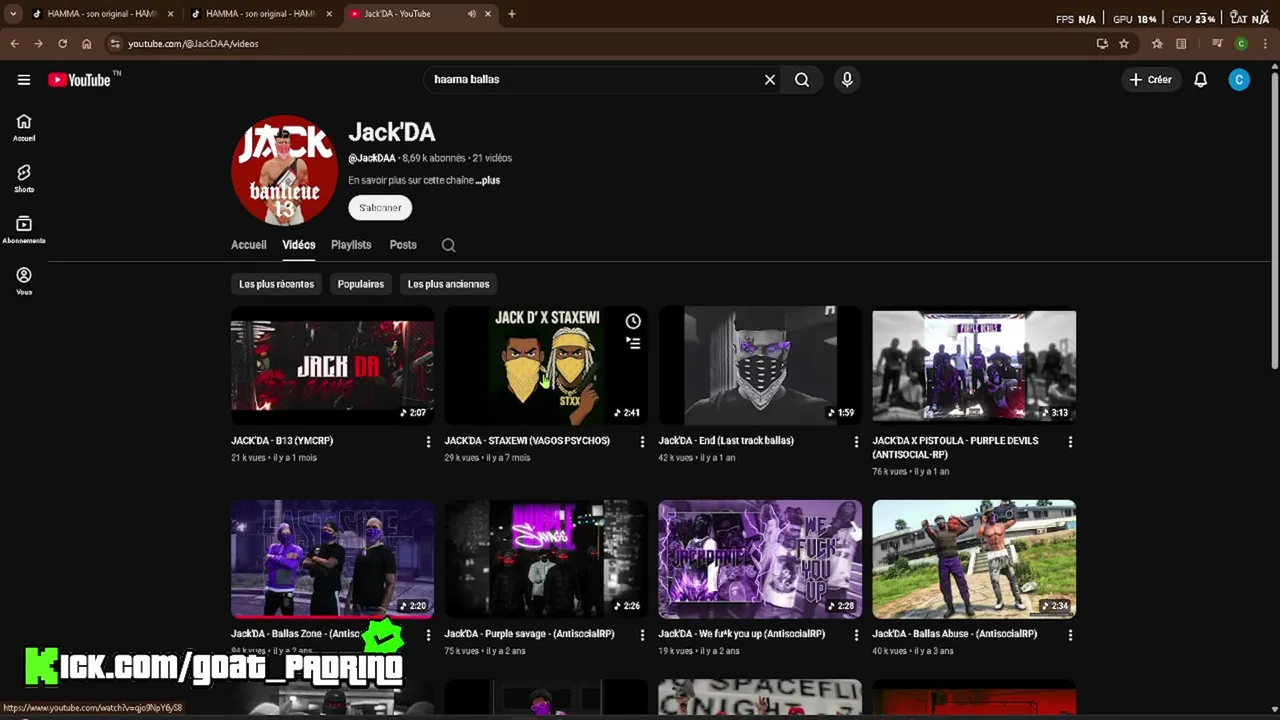This screenshot has width=1280, height=720.
Task: Open options menu for Purple savage video
Action: [642, 635]
